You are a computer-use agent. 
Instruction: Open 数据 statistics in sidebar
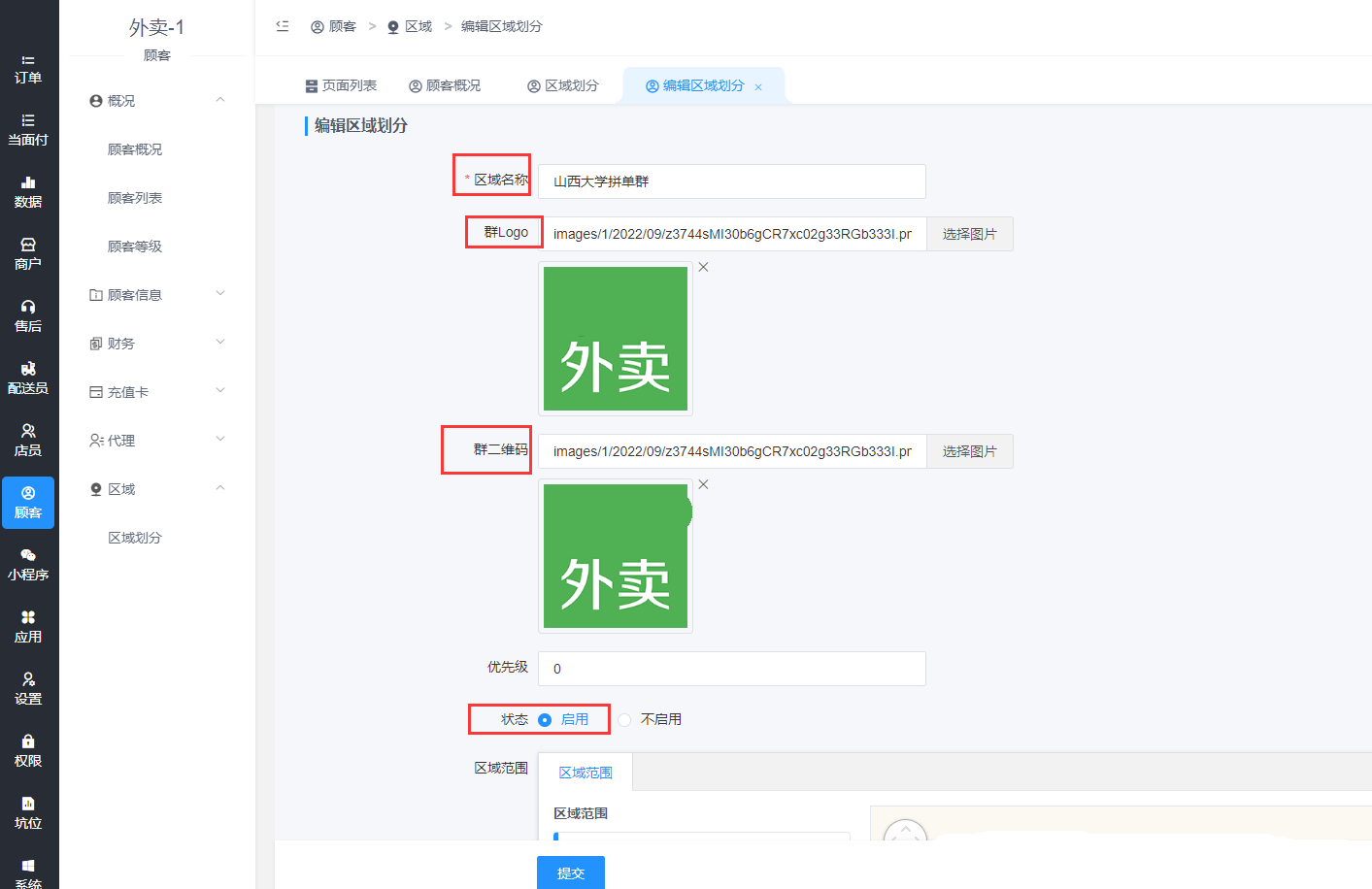pyautogui.click(x=28, y=192)
